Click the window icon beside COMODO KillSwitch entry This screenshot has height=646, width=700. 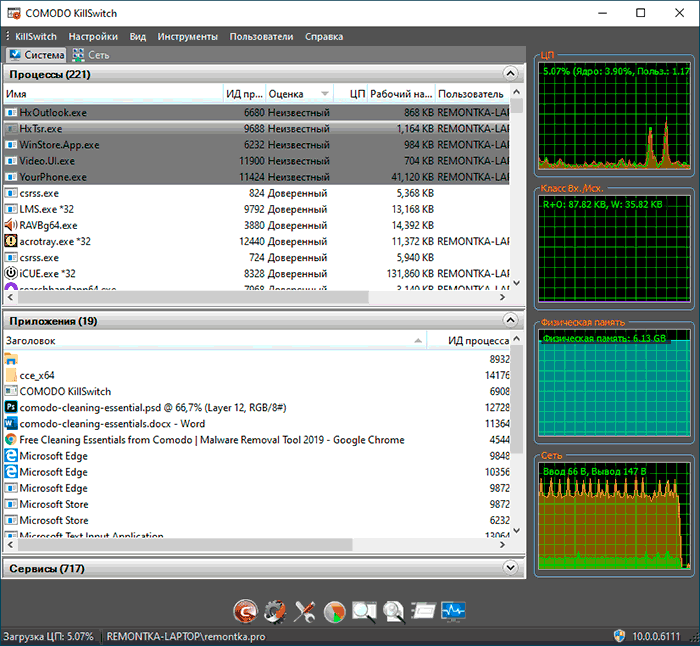[x=11, y=391]
